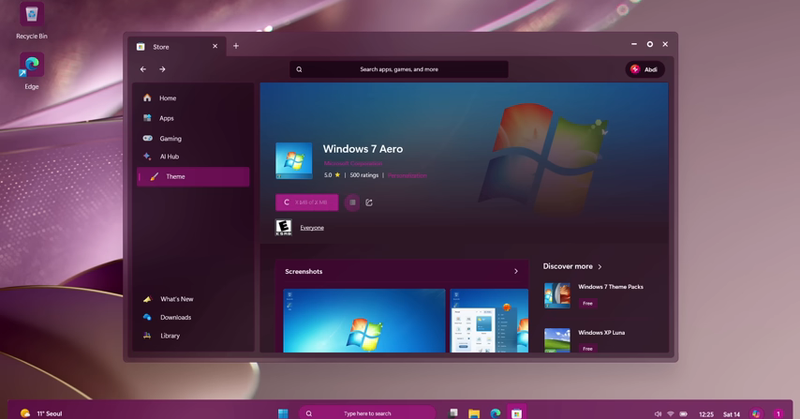Open What's New in the sidebar

(x=193, y=299)
